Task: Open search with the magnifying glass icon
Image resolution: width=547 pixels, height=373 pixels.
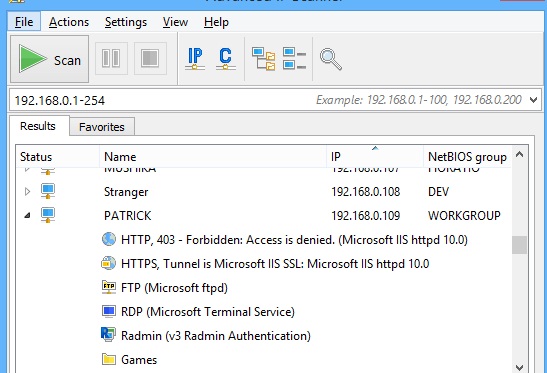Action: 330,59
